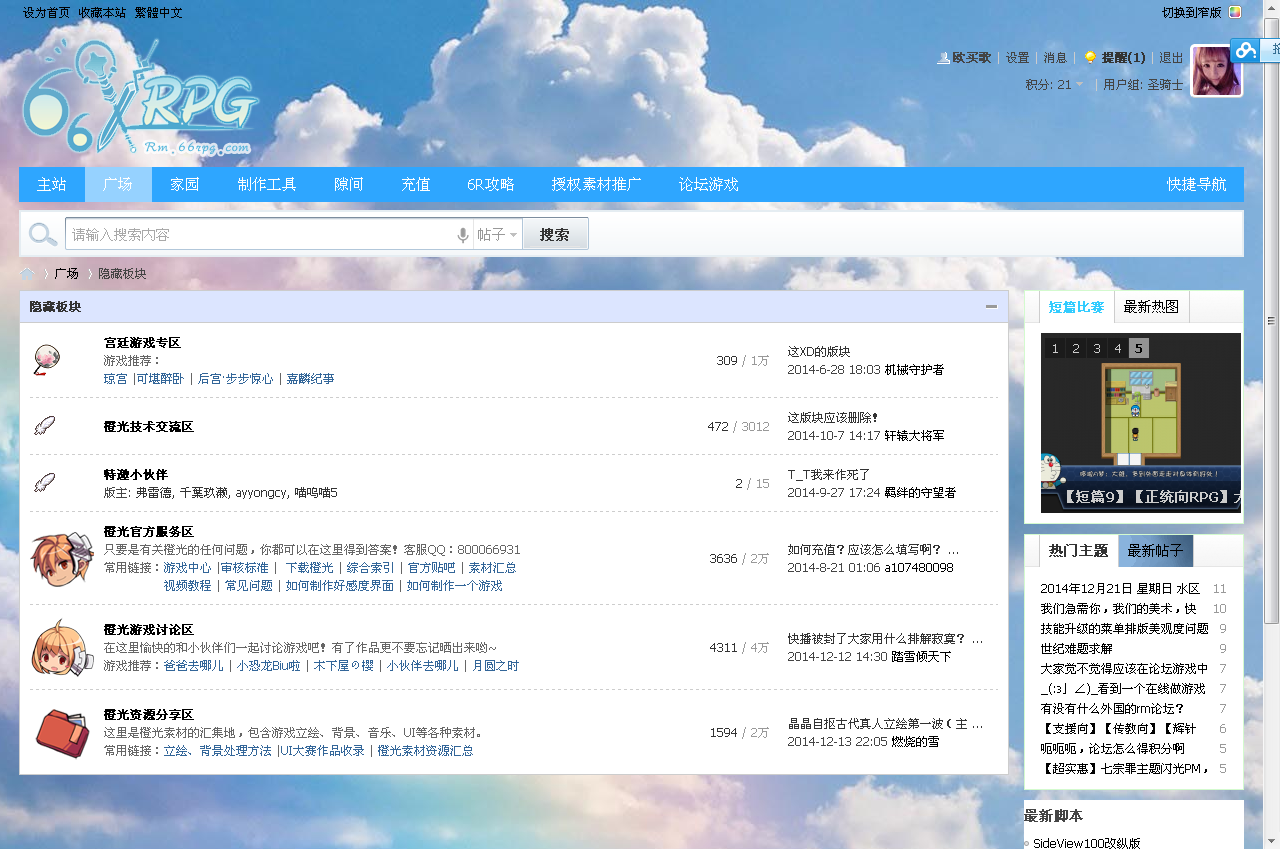
Task: Click the 设为首页 link
Action: pyautogui.click(x=46, y=13)
